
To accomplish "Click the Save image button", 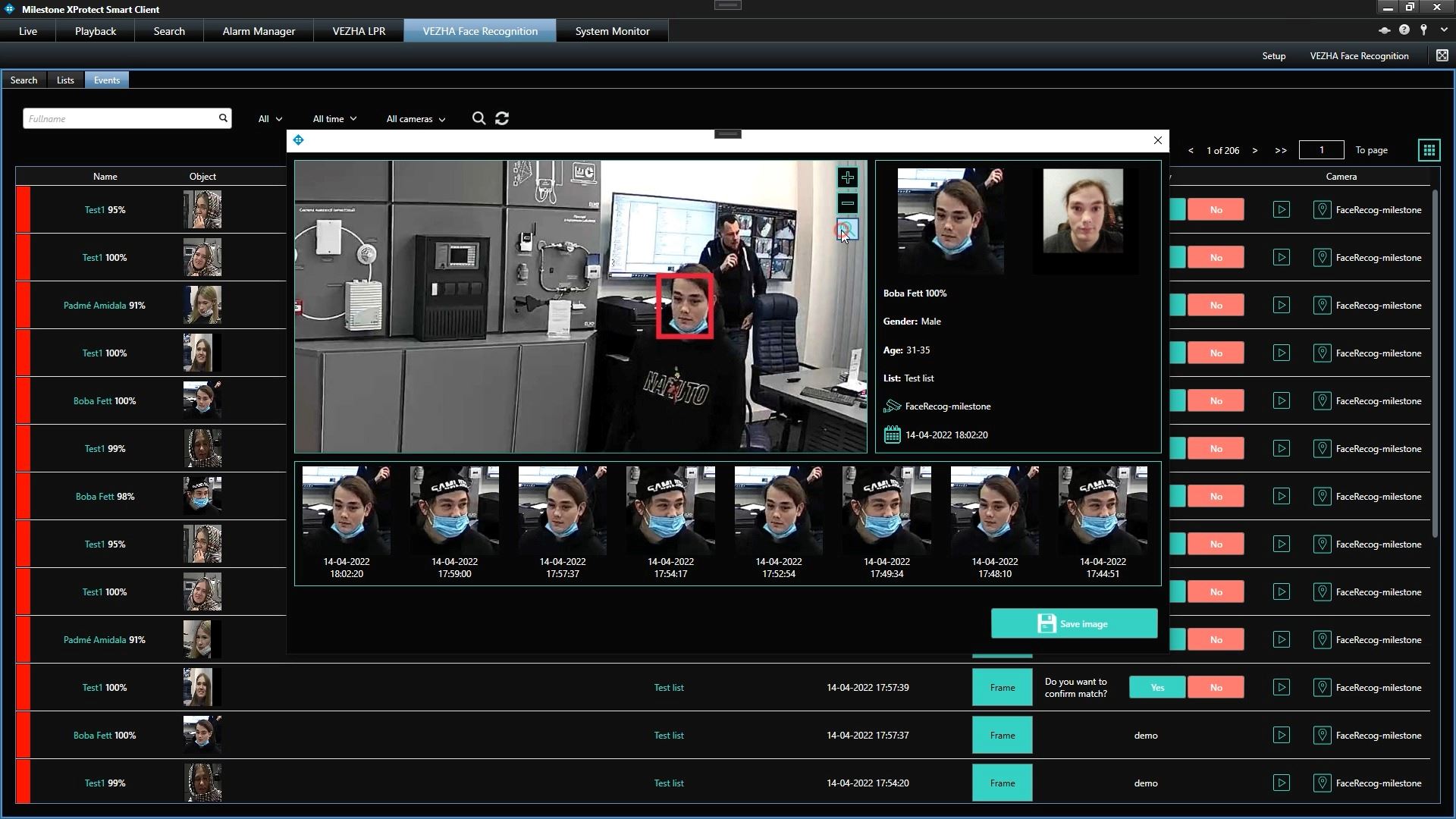I will pyautogui.click(x=1074, y=623).
